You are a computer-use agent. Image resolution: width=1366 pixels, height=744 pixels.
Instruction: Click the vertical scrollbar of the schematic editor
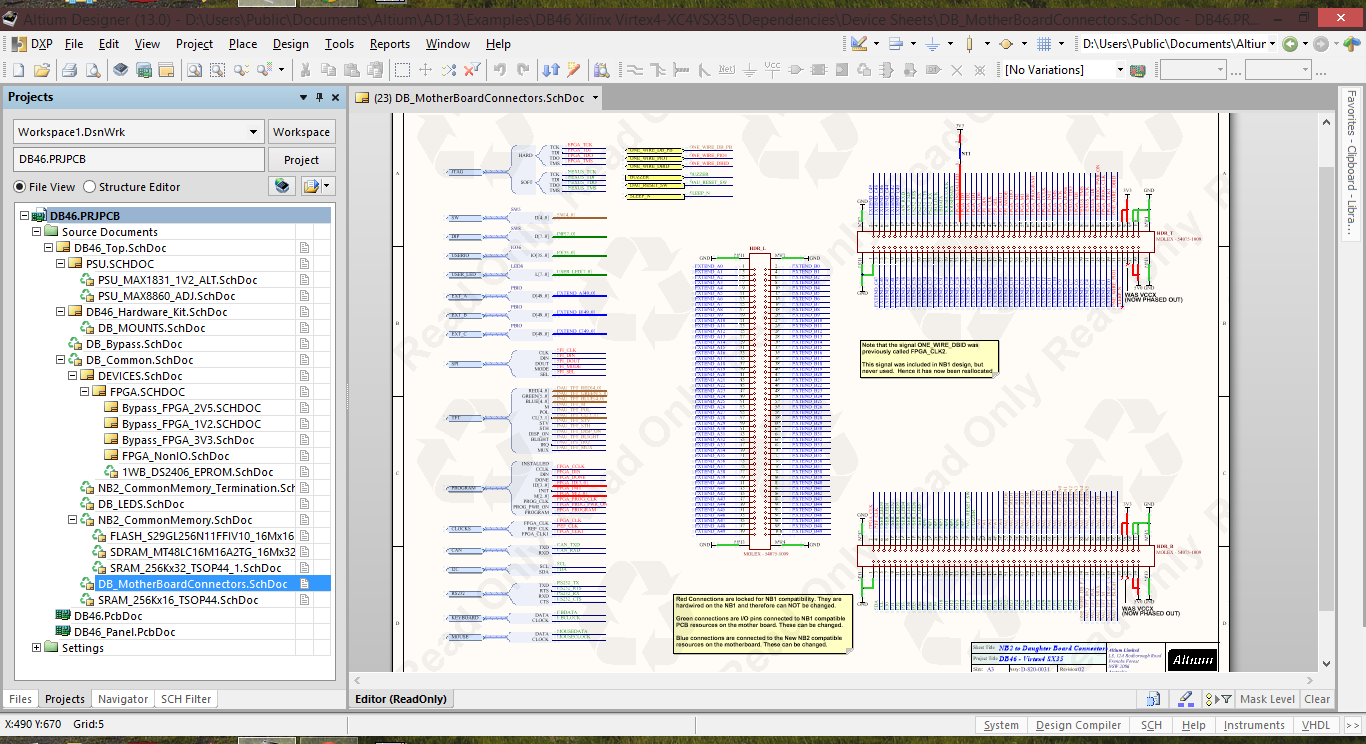[x=1326, y=390]
